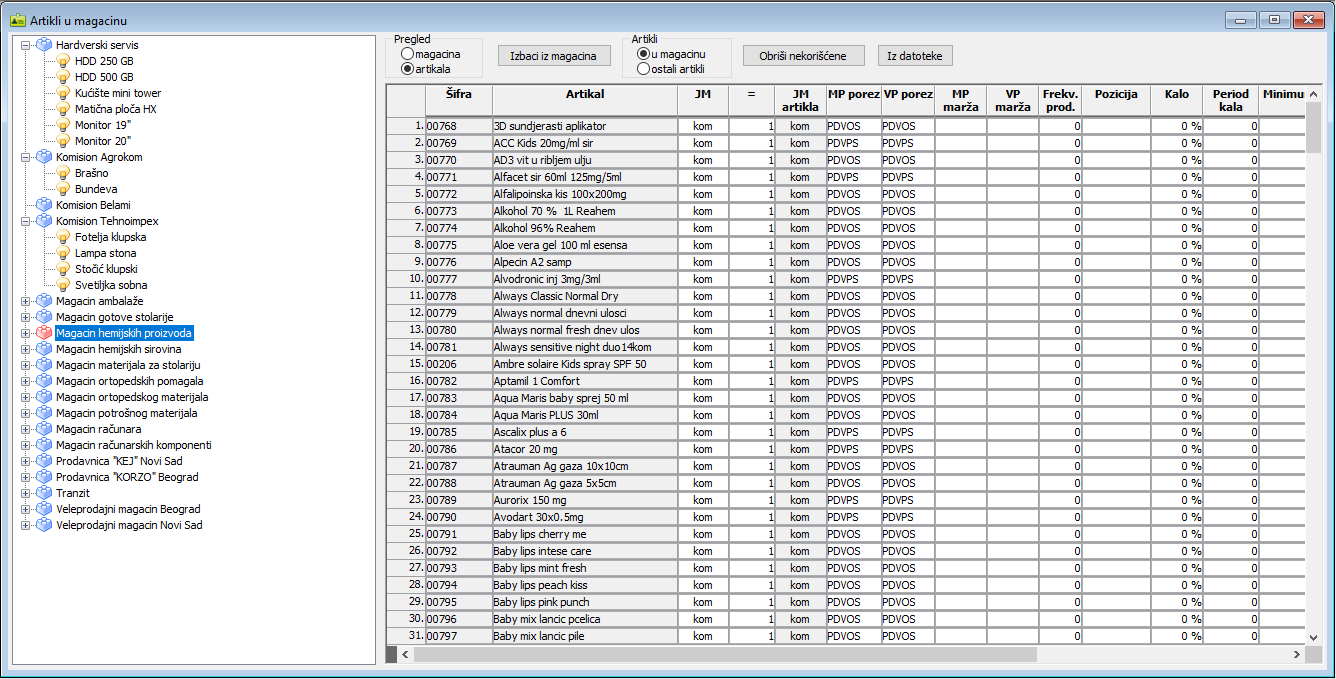Image resolution: width=1336 pixels, height=679 pixels.
Task: Select the Pregled artikala radio button
Action: coord(407,69)
